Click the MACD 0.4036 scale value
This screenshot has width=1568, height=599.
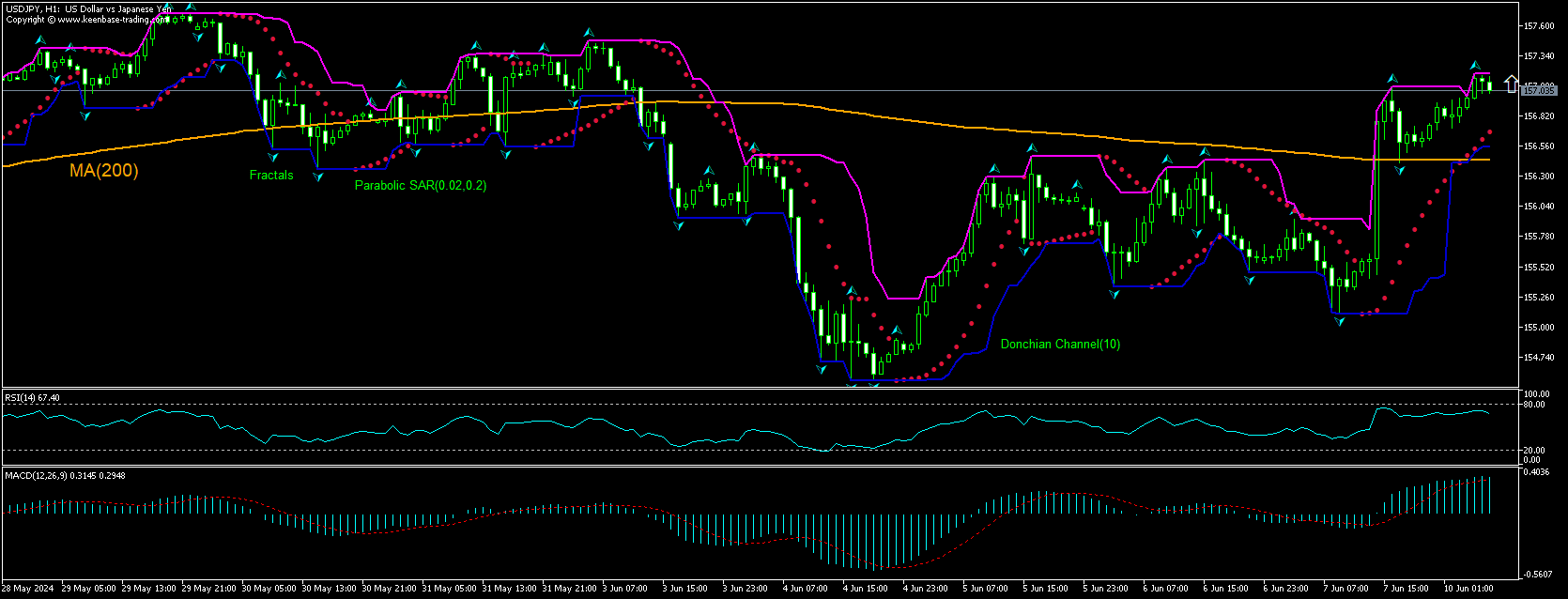point(1535,472)
